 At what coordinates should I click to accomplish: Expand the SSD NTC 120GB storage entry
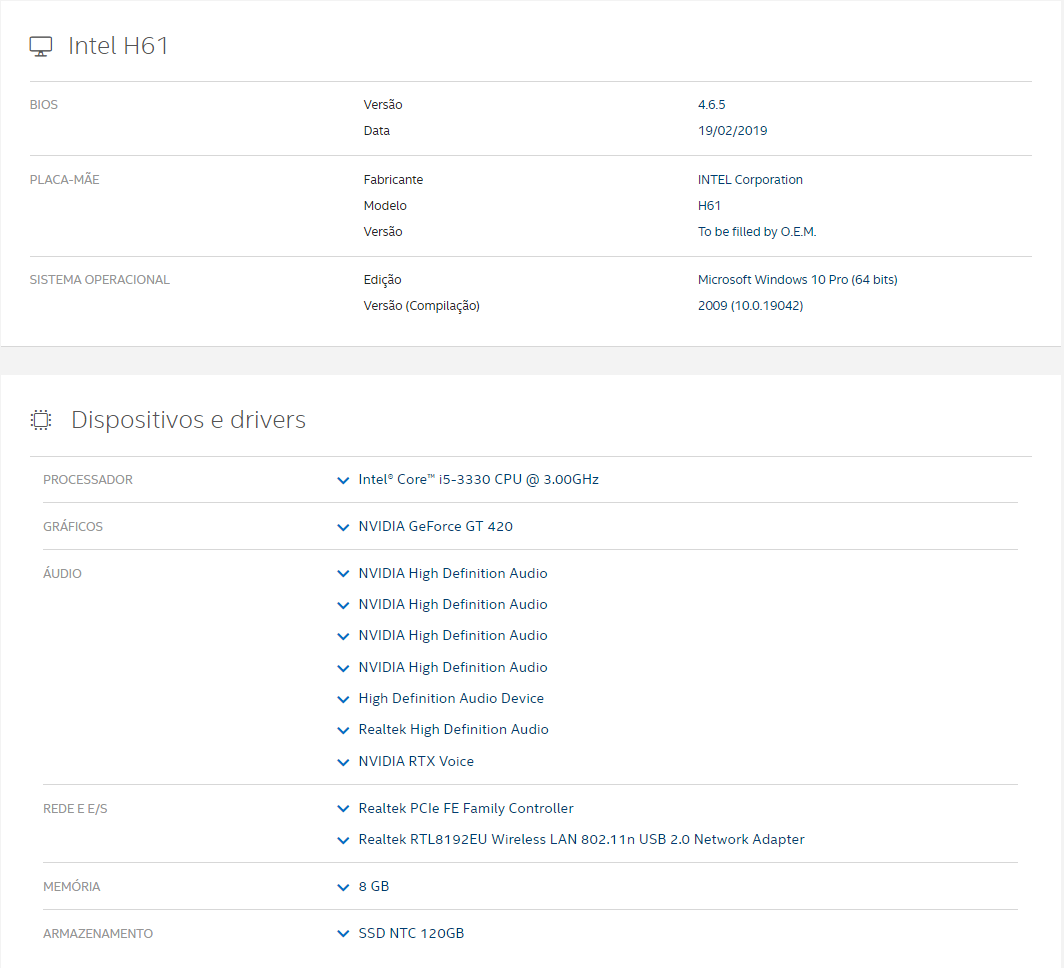tap(343, 933)
